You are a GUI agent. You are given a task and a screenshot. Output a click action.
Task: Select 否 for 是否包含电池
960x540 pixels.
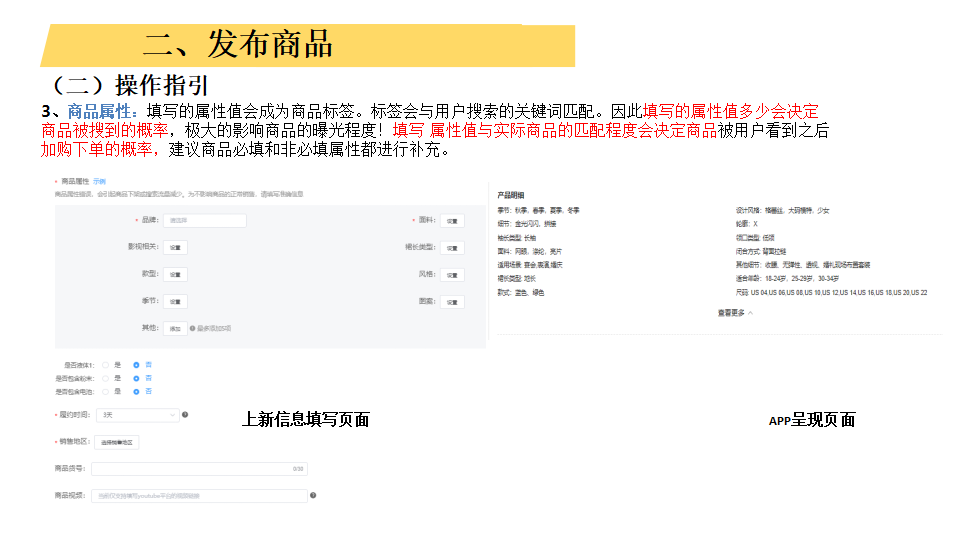[x=136, y=392]
